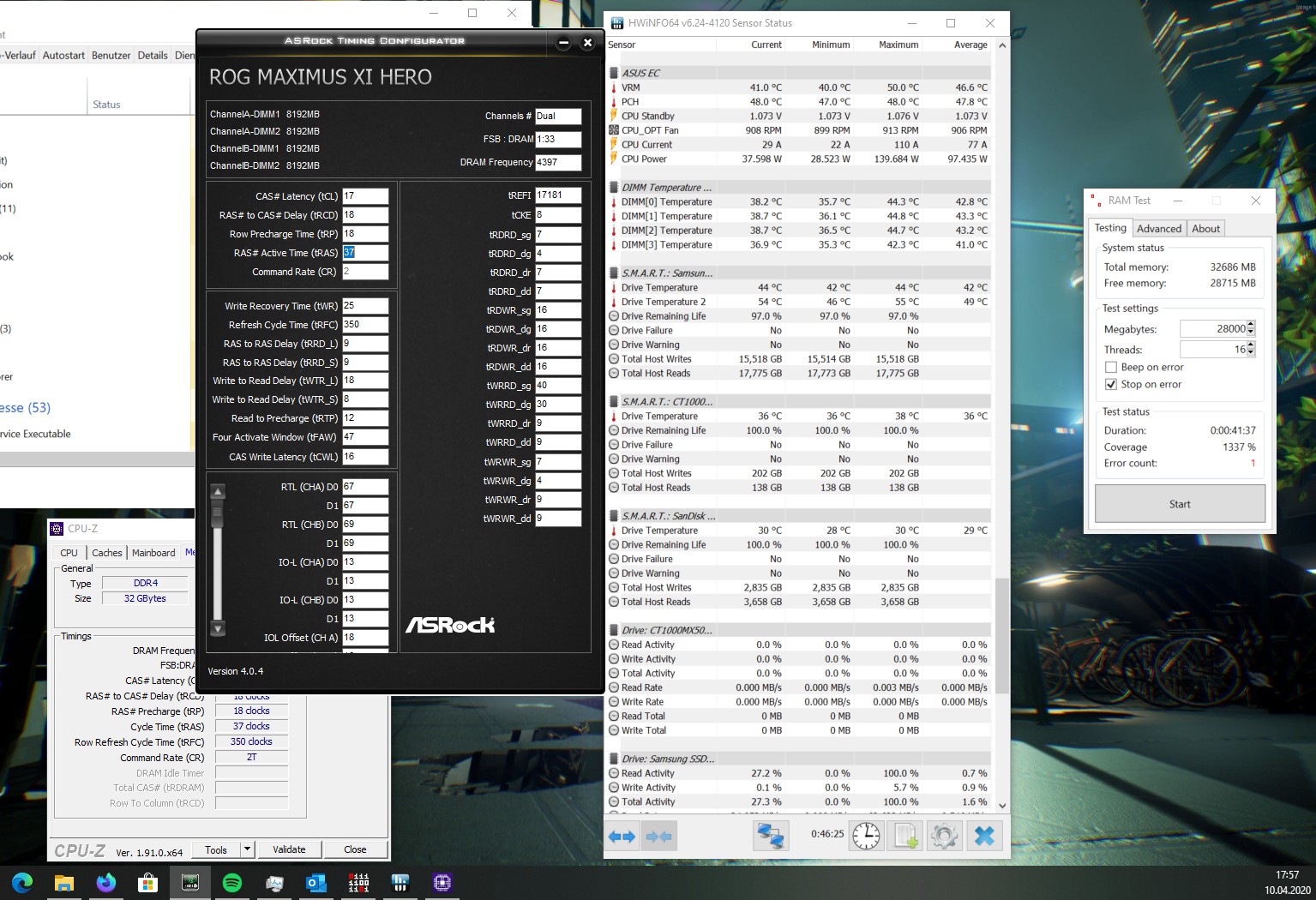Screen dimensions: 1316x900
Task: Decrease Threads count with down stepper
Action: [1251, 353]
